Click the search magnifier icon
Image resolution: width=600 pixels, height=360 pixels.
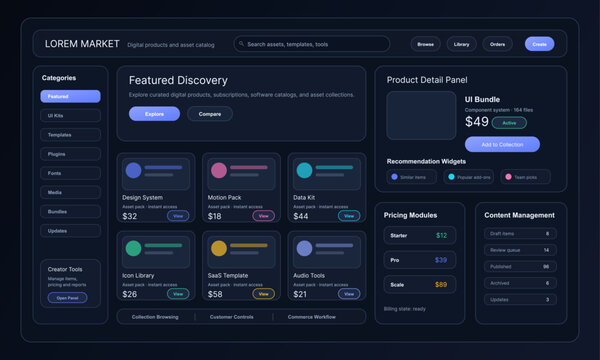241,44
